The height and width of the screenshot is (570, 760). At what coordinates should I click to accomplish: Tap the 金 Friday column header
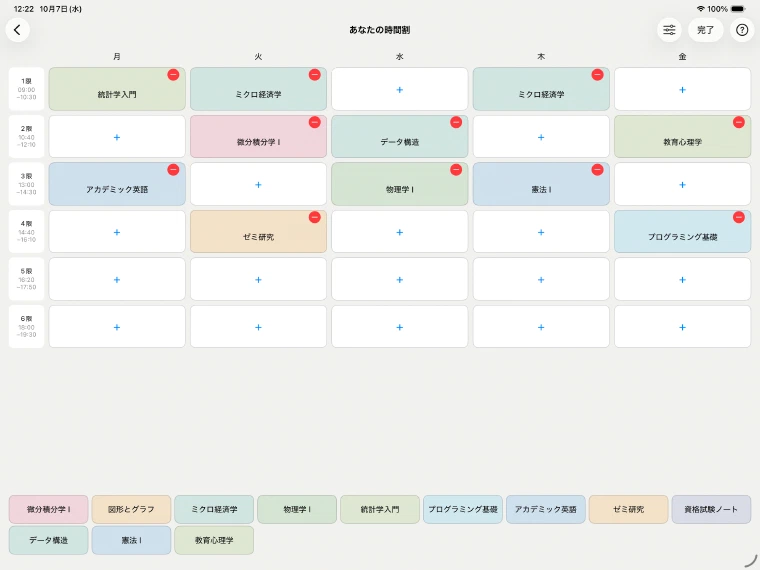click(x=682, y=57)
